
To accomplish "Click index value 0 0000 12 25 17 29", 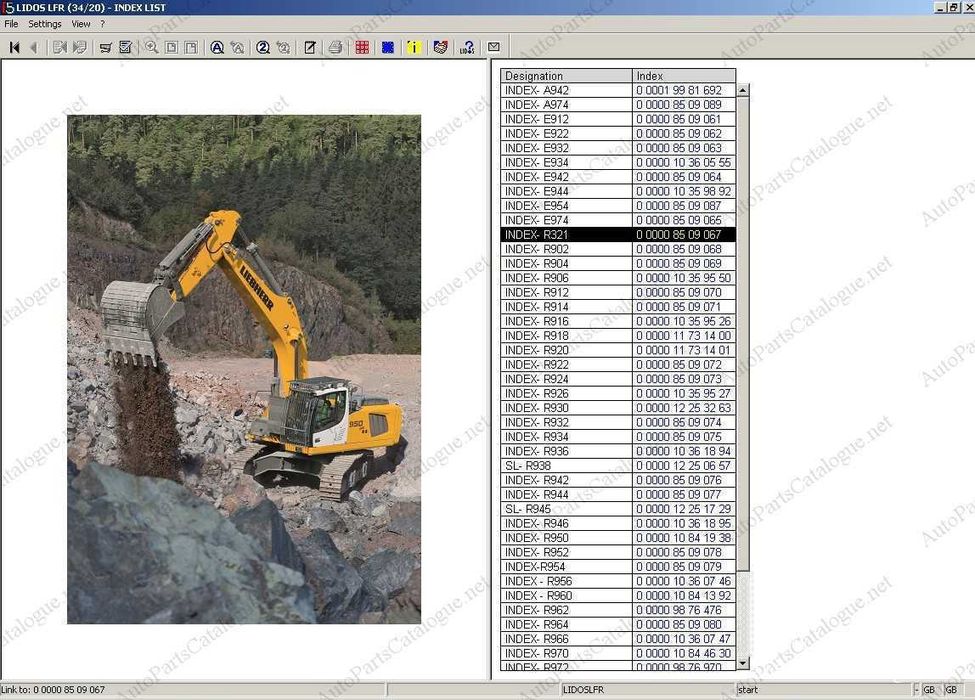I will [683, 509].
